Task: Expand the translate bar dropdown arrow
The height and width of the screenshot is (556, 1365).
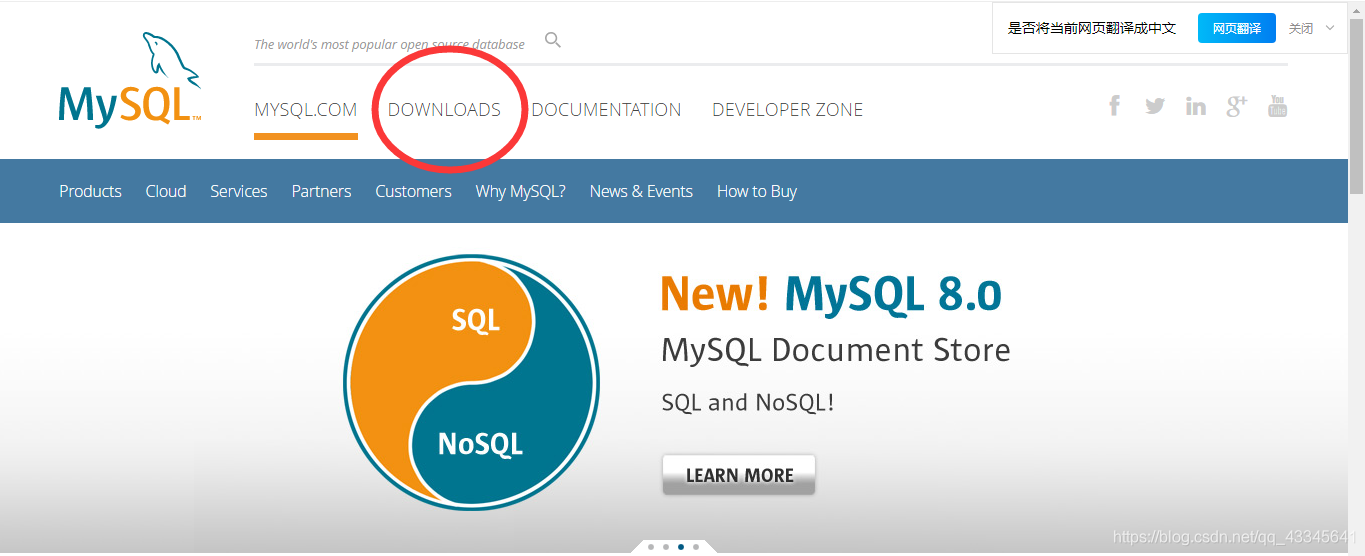Action: 1330,28
